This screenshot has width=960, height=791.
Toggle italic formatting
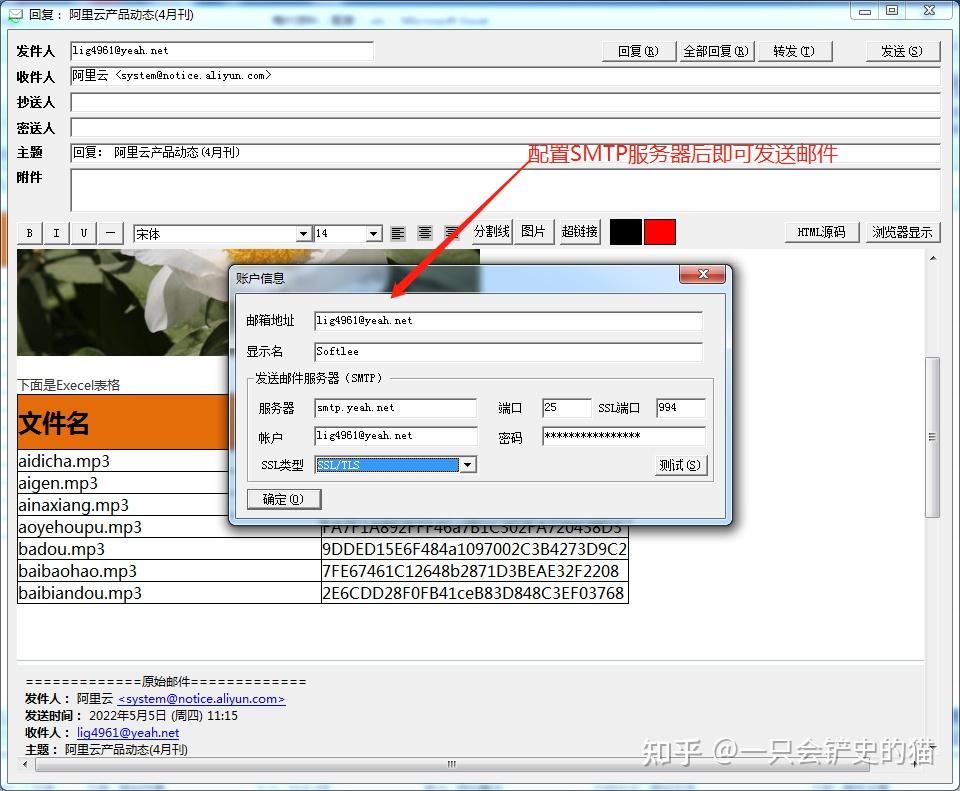pos(56,232)
